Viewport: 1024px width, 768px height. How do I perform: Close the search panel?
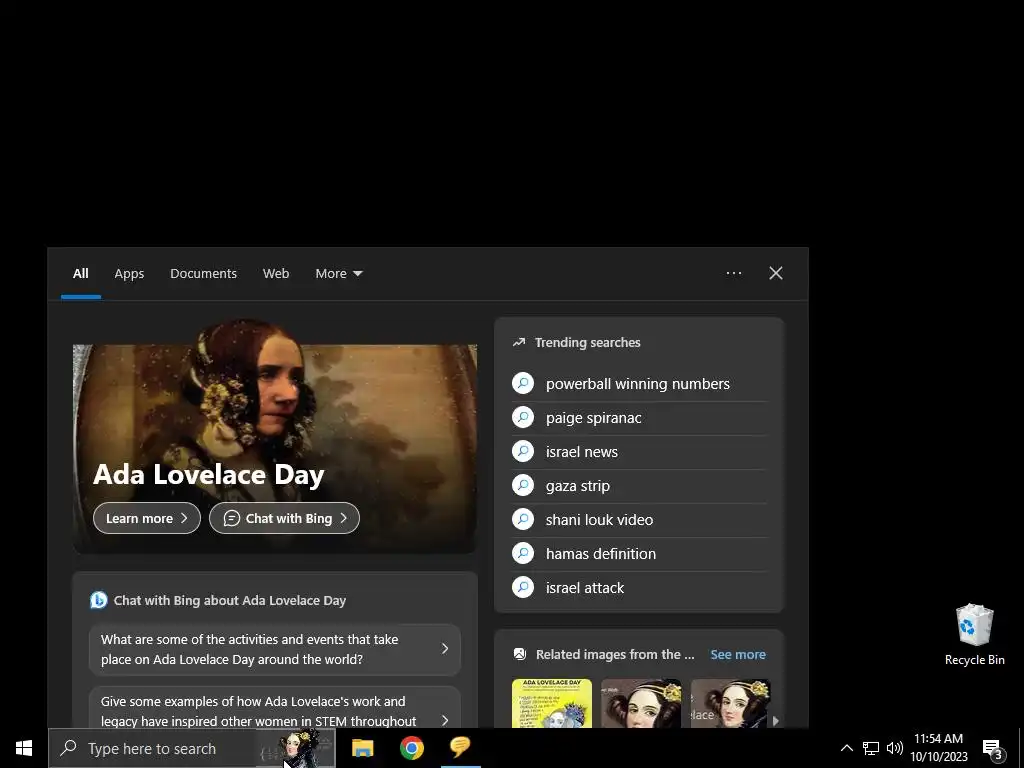click(776, 273)
